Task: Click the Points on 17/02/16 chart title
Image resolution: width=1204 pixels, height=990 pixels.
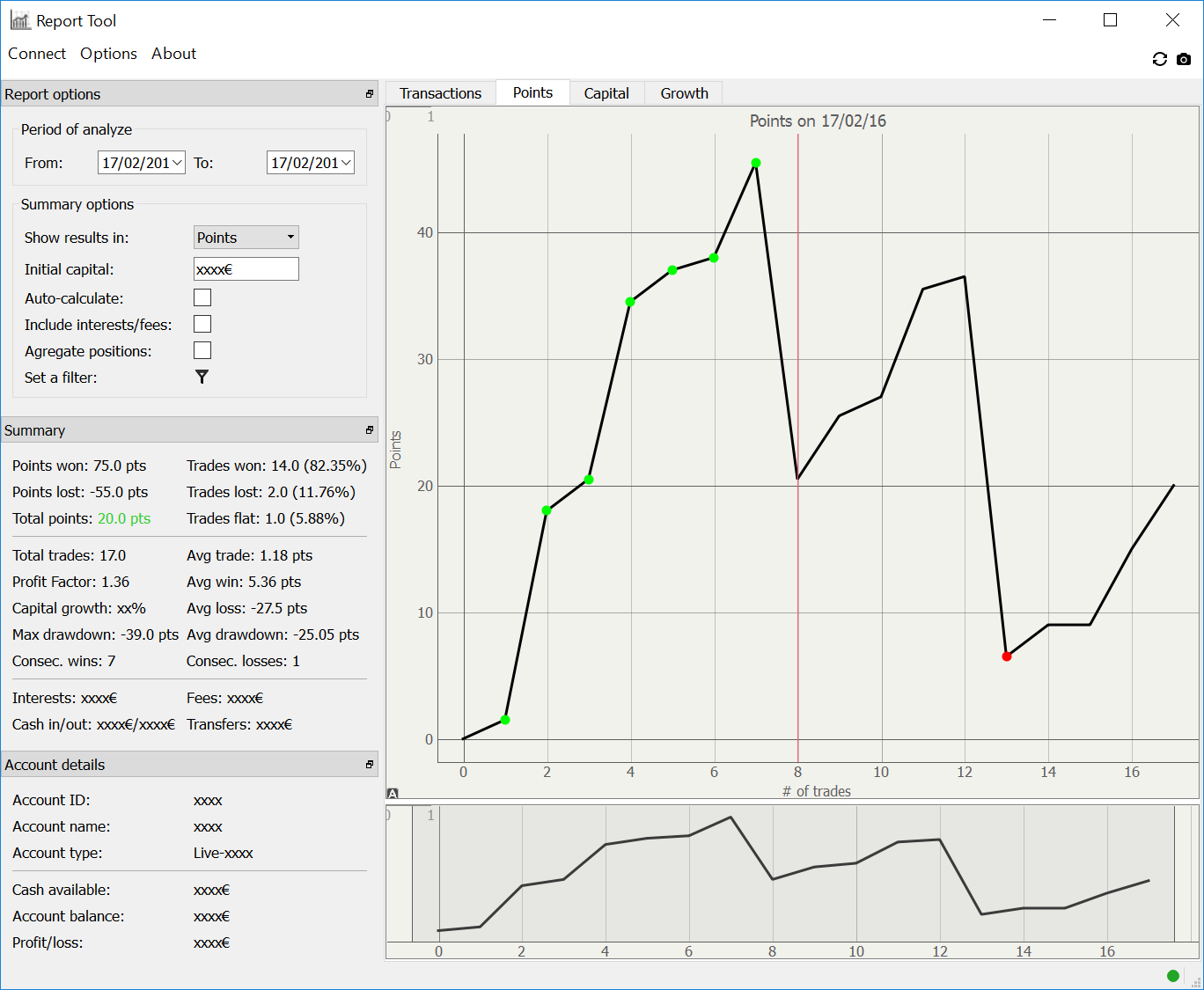Action: [818, 121]
